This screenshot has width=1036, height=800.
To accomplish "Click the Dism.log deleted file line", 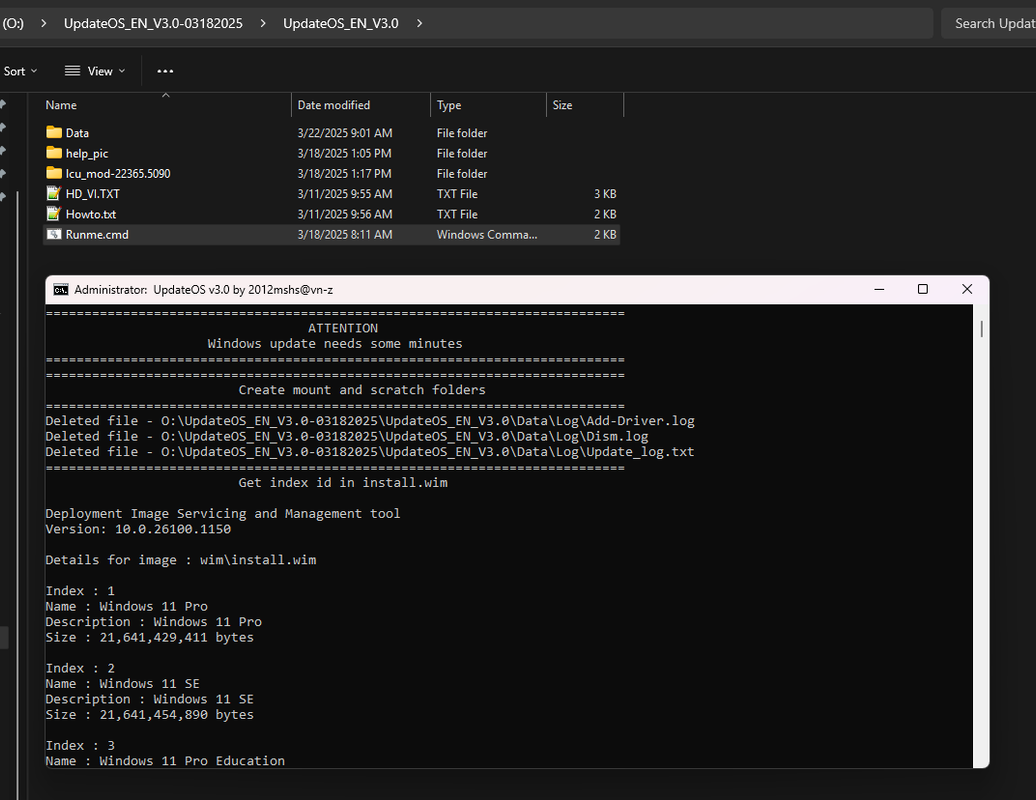I will point(347,436).
